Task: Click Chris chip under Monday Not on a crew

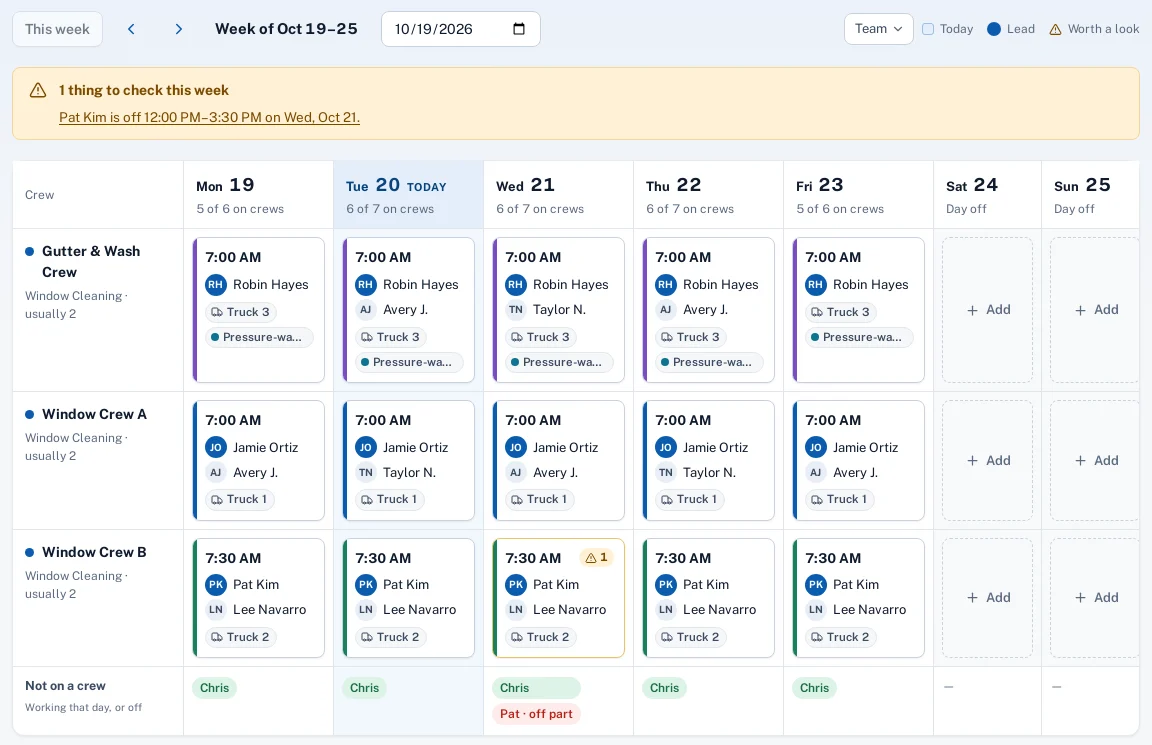Action: [215, 688]
